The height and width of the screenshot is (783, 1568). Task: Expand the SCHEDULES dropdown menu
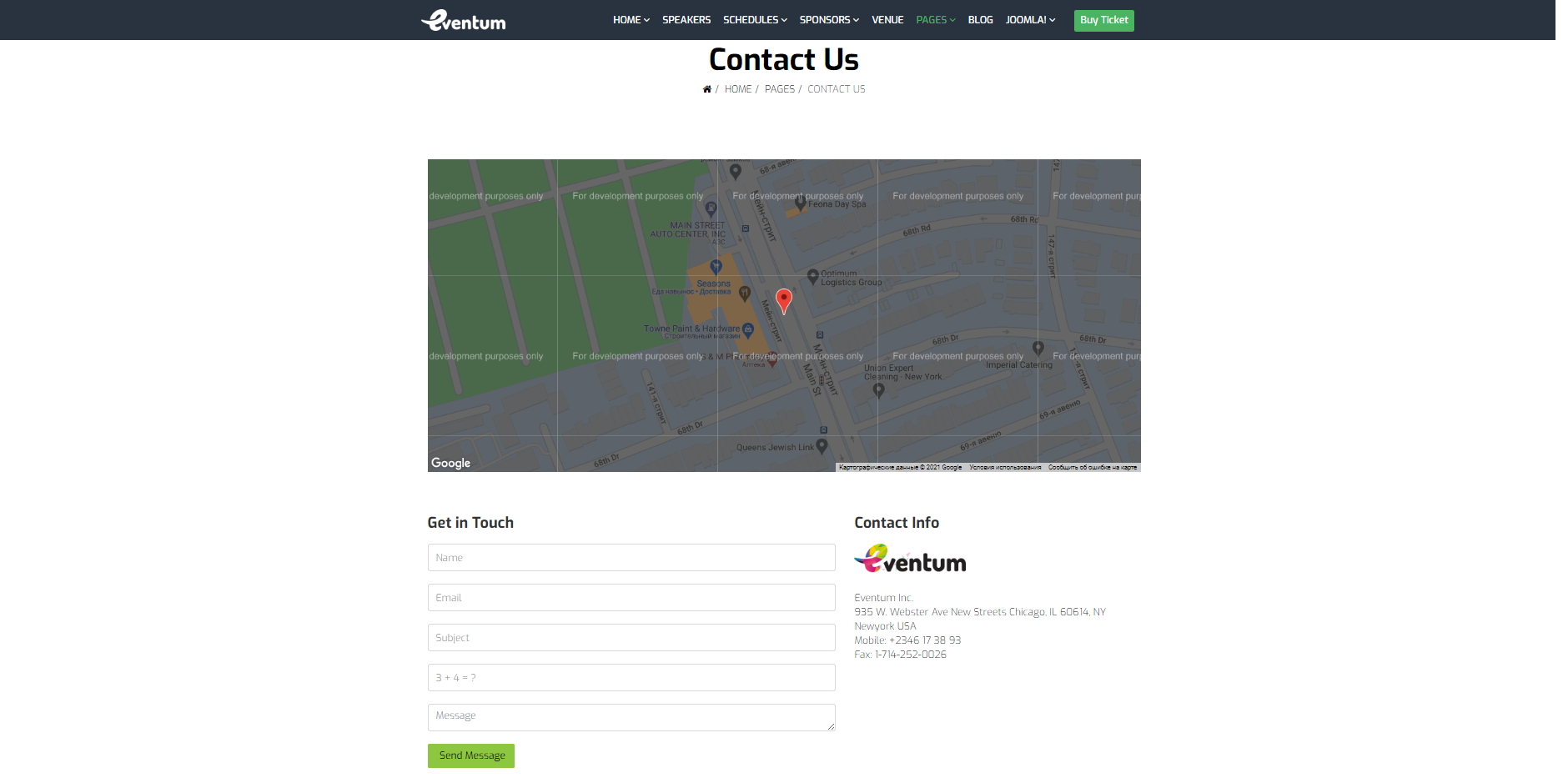click(x=755, y=20)
